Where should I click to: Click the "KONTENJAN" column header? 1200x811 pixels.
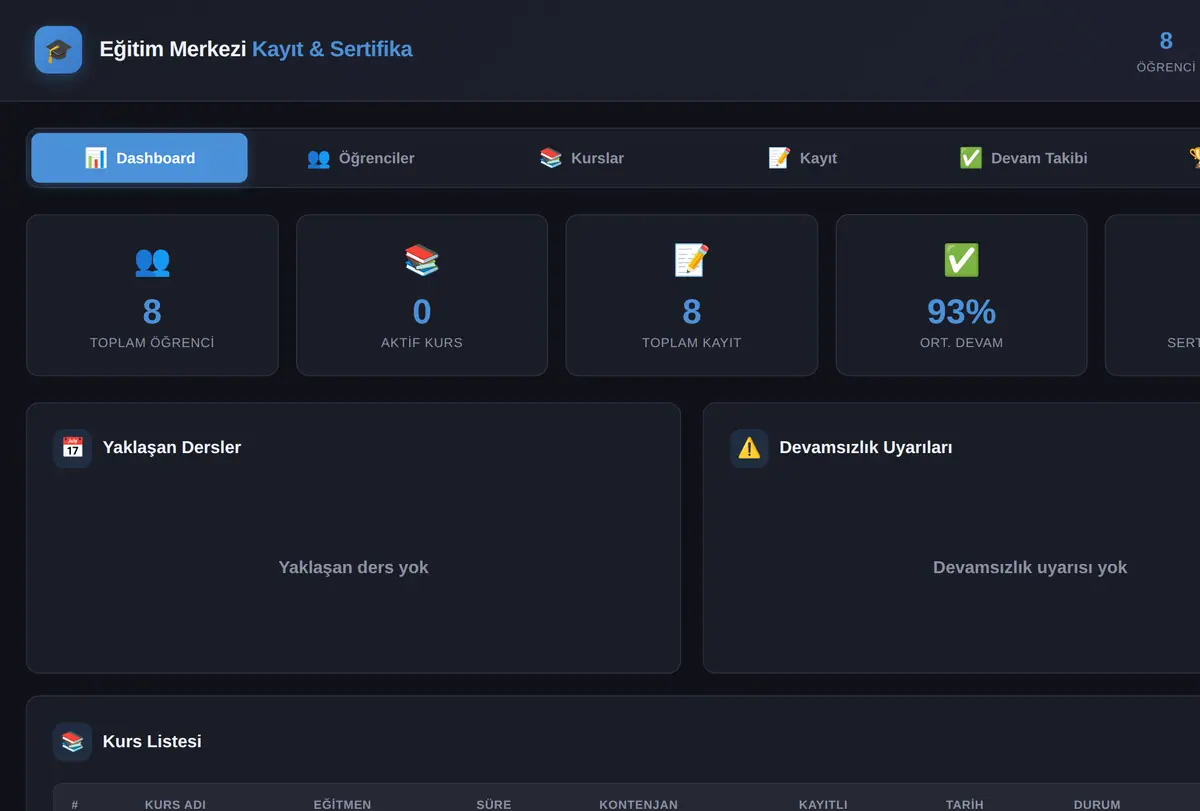click(x=638, y=805)
